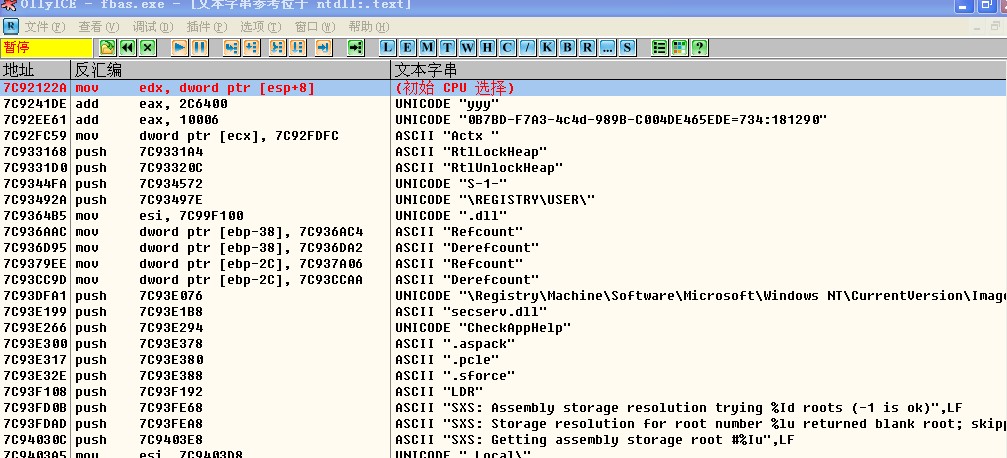Open Breakpoints window with B button
The height and width of the screenshot is (458, 1007).
point(567,48)
